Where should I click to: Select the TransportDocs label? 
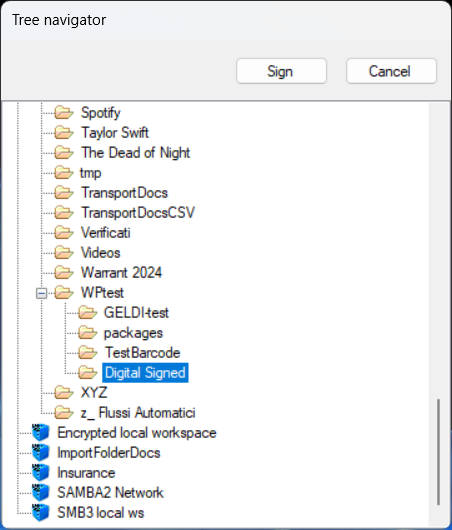[x=124, y=193]
